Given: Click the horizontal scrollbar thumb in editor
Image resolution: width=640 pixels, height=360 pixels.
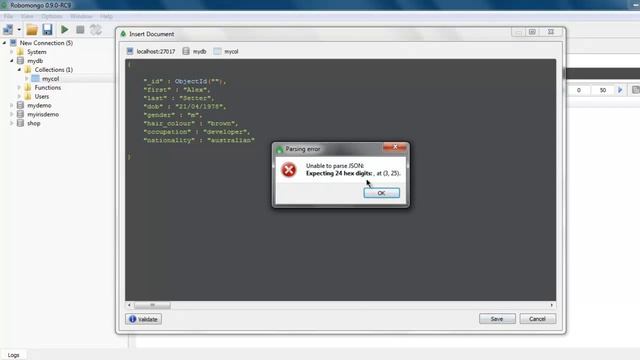Looking at the screenshot, I should [152, 305].
